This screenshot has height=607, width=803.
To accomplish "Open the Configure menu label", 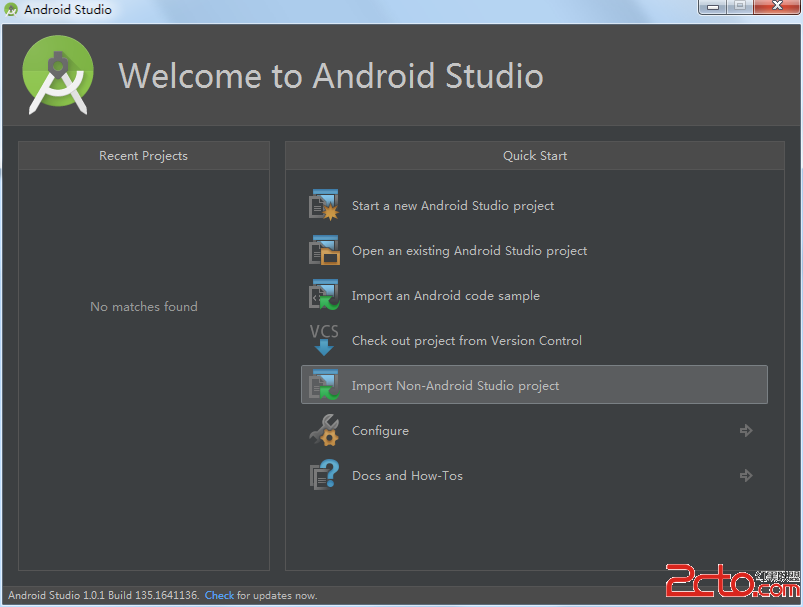I will coord(381,431).
